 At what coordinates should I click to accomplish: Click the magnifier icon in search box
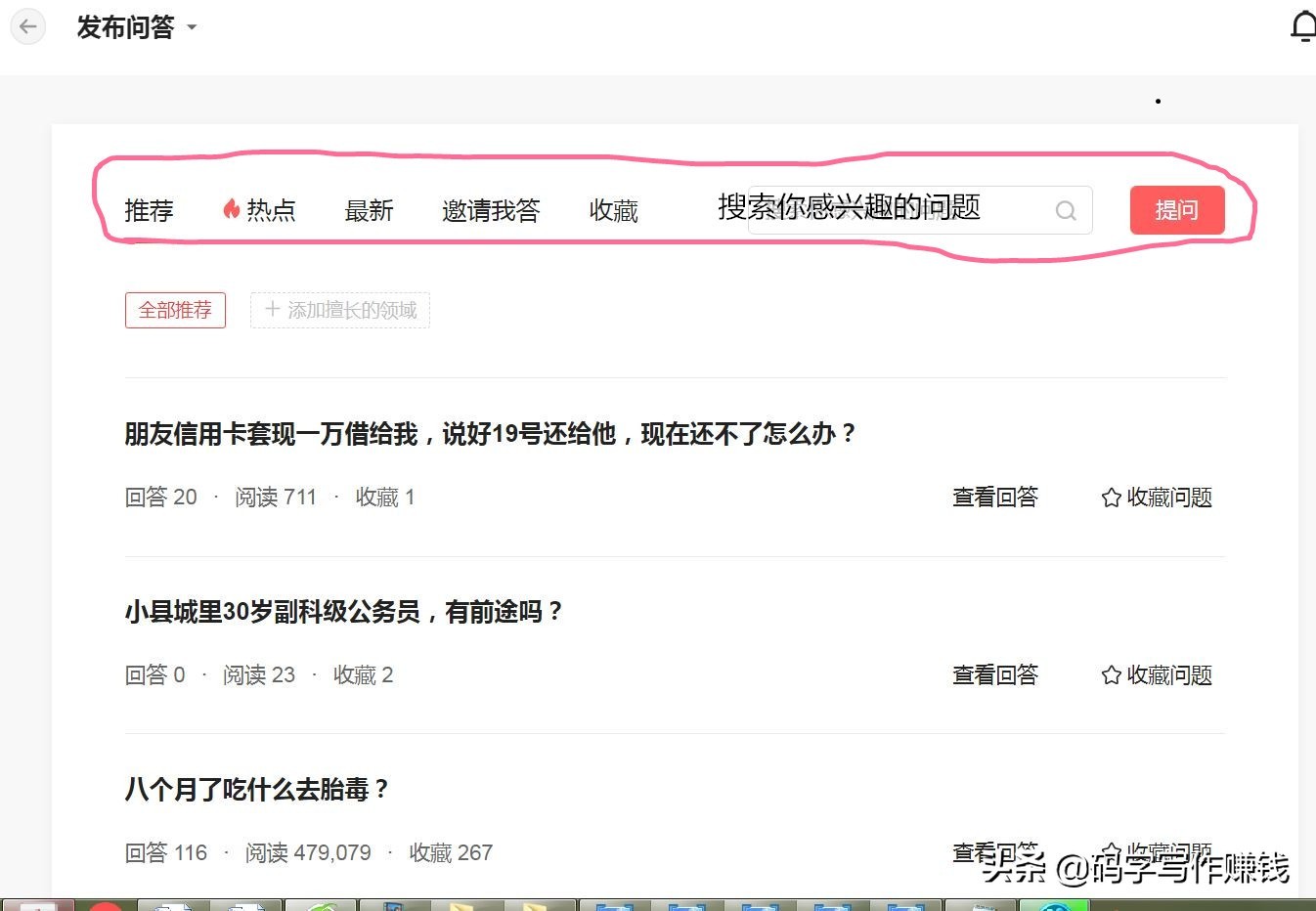point(1066,210)
